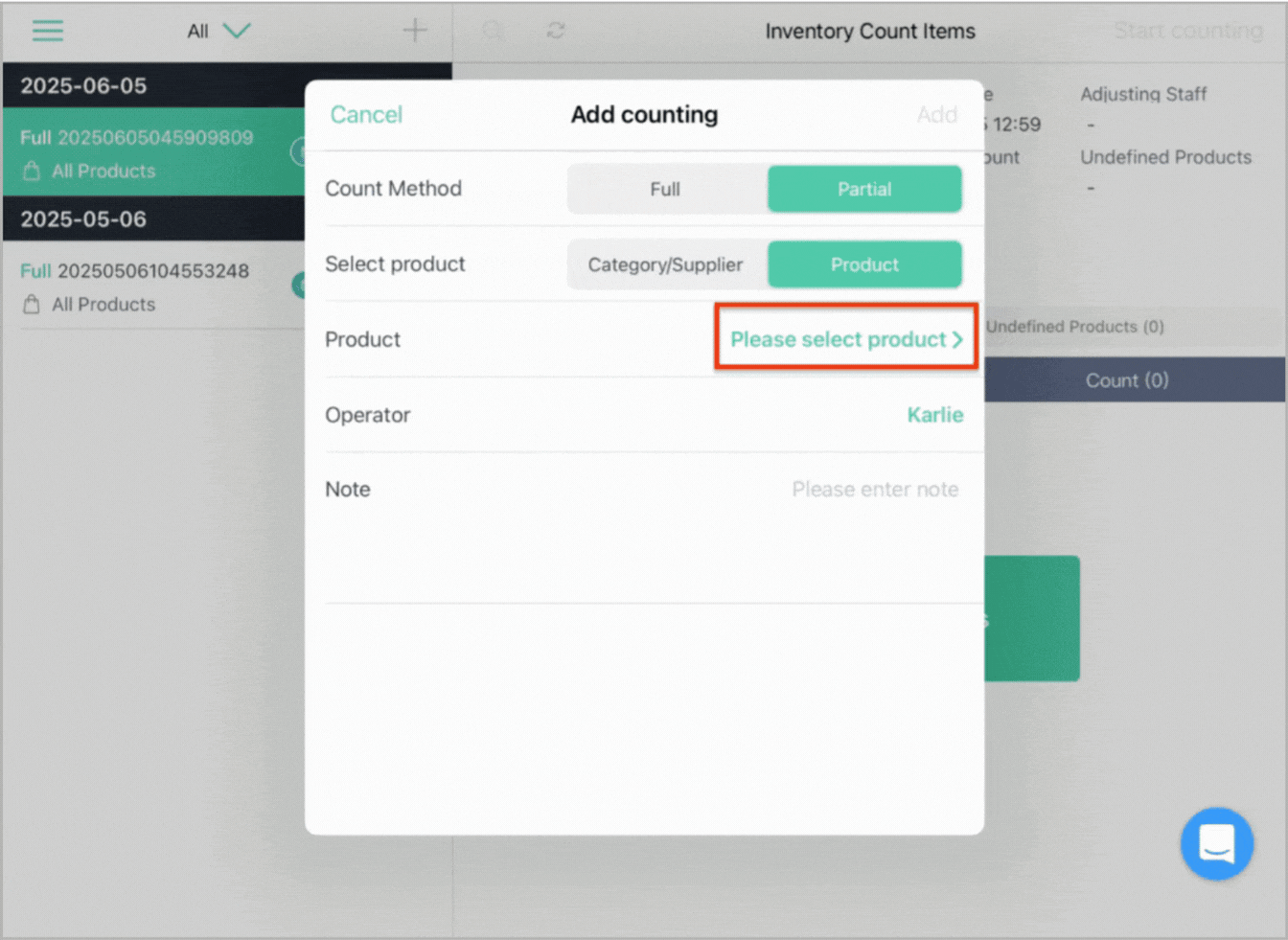
Task: Open count record 20250506104553248
Action: [153, 286]
